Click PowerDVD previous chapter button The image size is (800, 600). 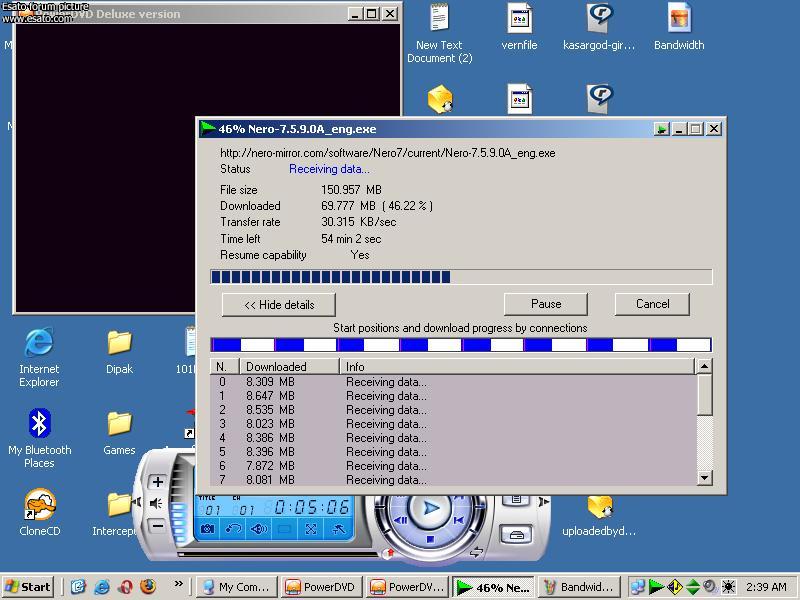click(x=458, y=520)
